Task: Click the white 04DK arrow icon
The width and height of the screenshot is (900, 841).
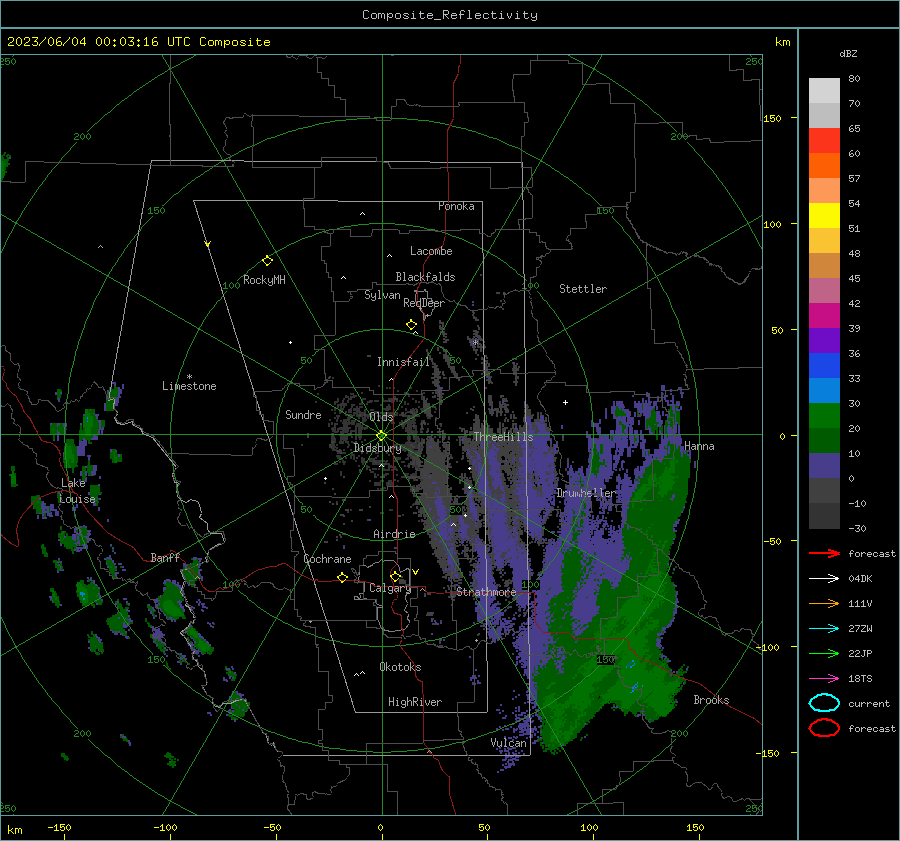Action: pyautogui.click(x=824, y=579)
